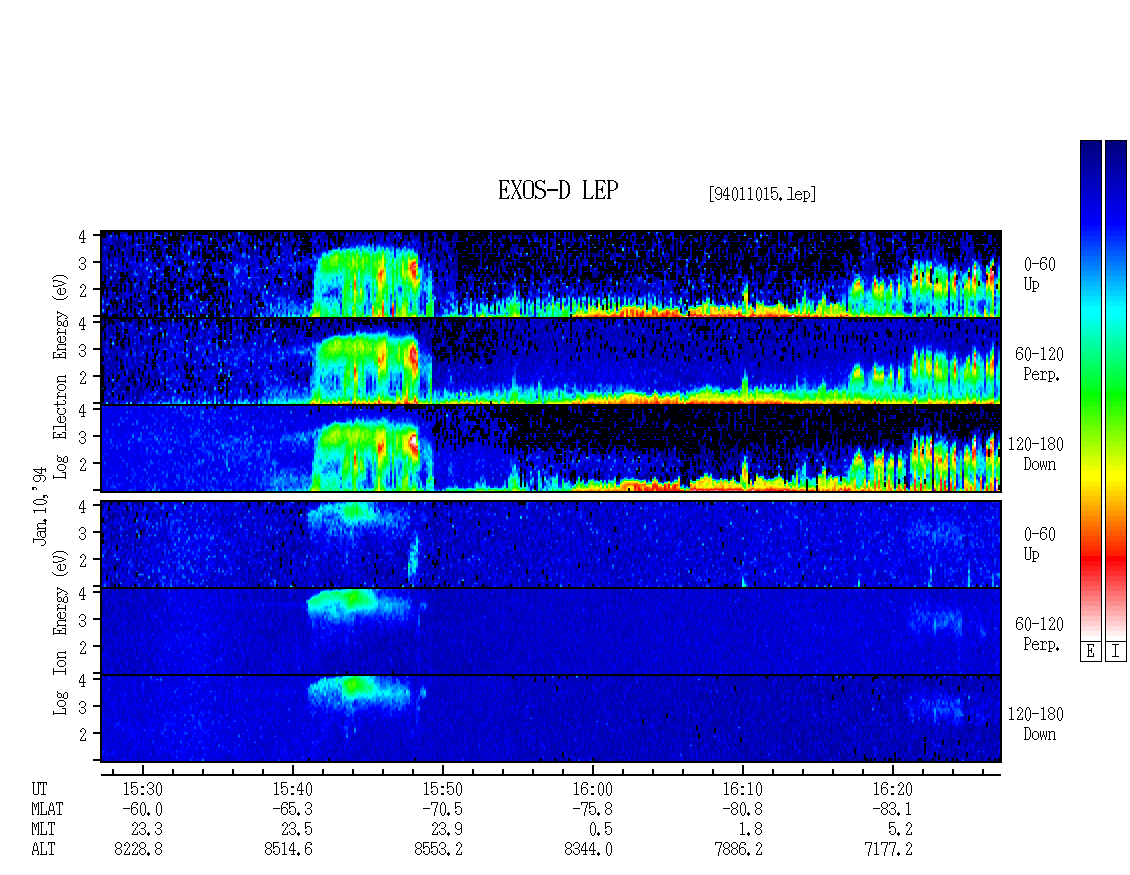
Task: Click the MLAT value -80.8
Action: pos(742,809)
